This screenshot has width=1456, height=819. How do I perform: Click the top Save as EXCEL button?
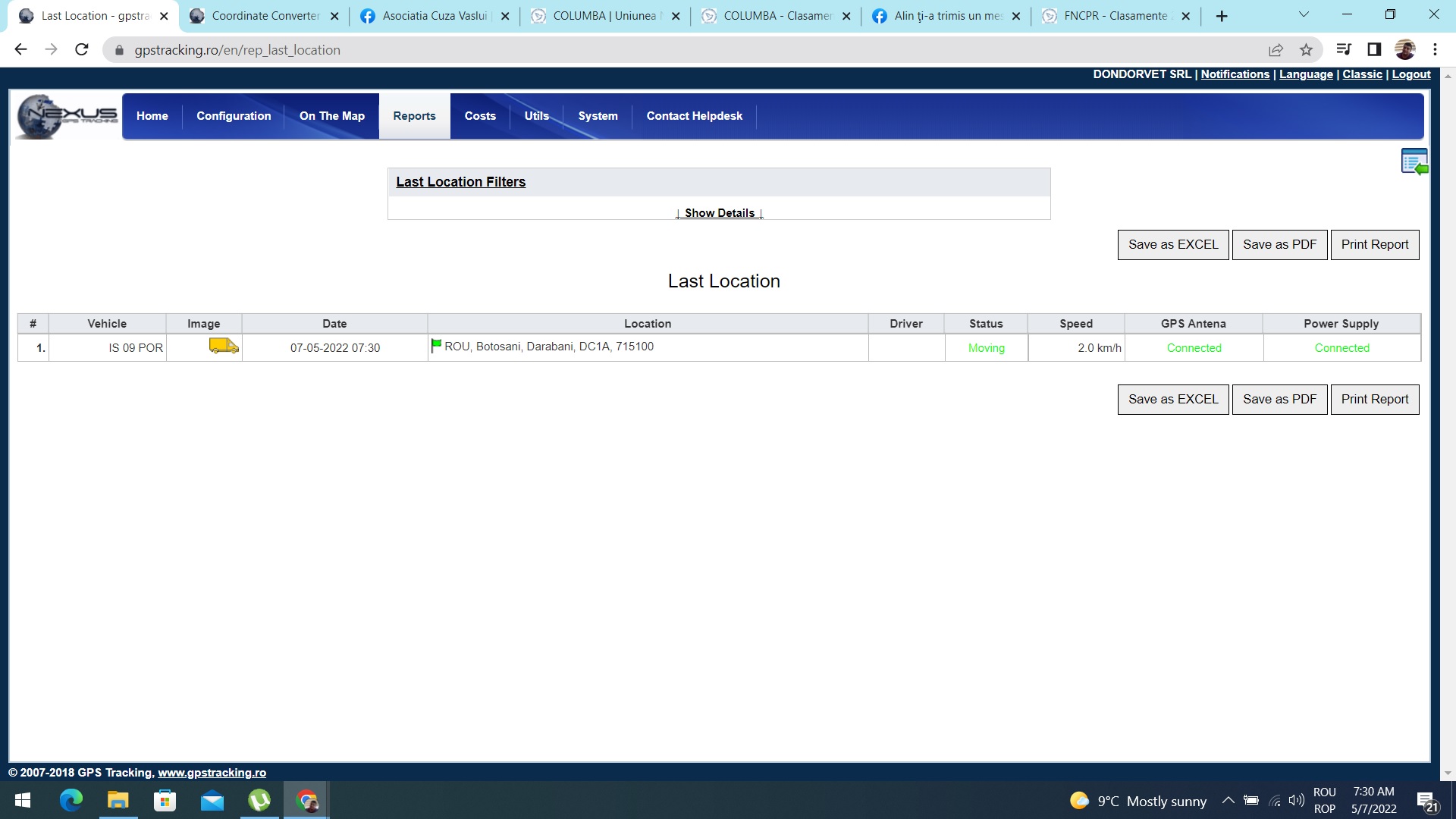[1172, 245]
